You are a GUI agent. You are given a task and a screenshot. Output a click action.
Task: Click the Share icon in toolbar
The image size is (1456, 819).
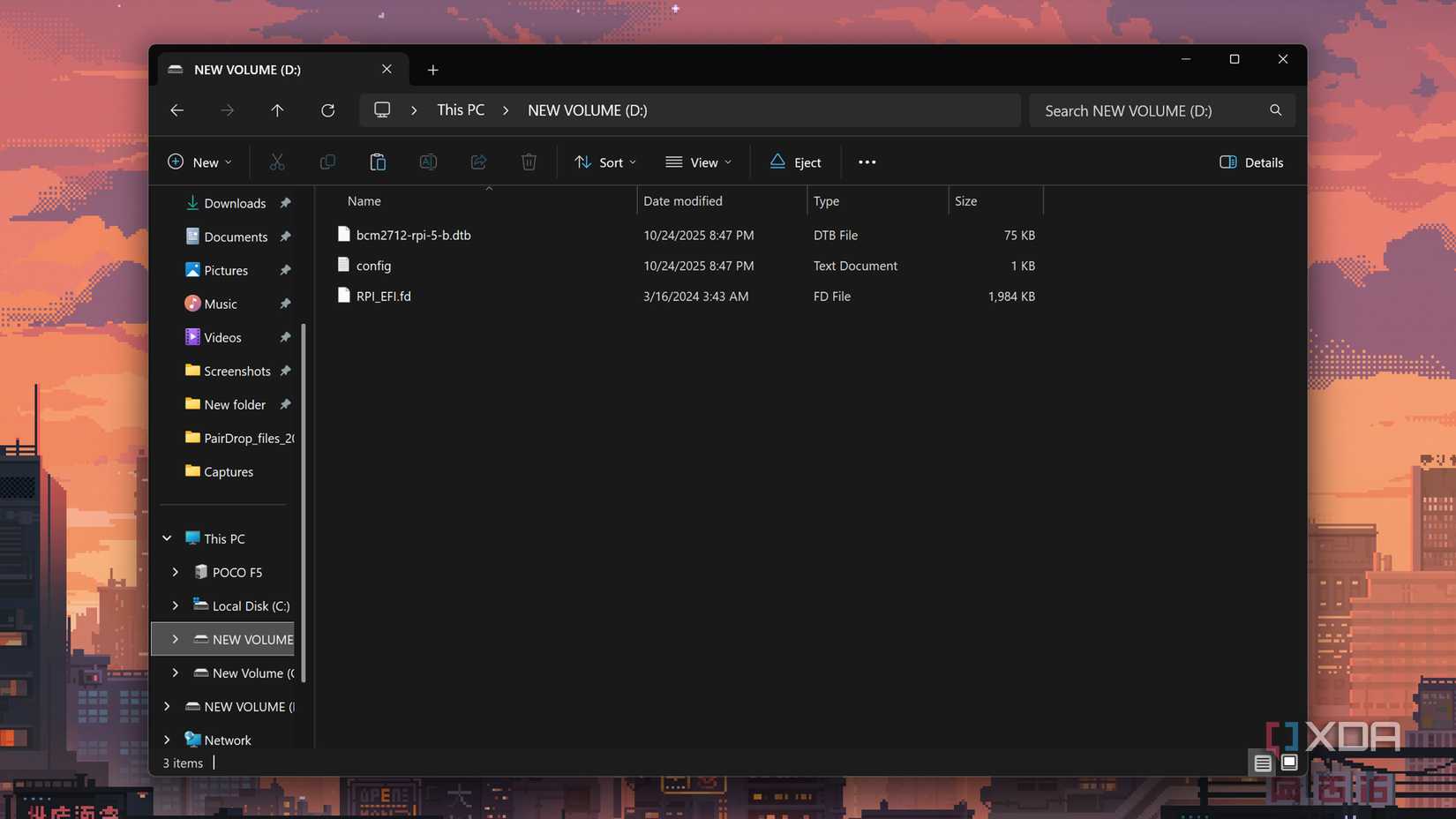click(478, 162)
